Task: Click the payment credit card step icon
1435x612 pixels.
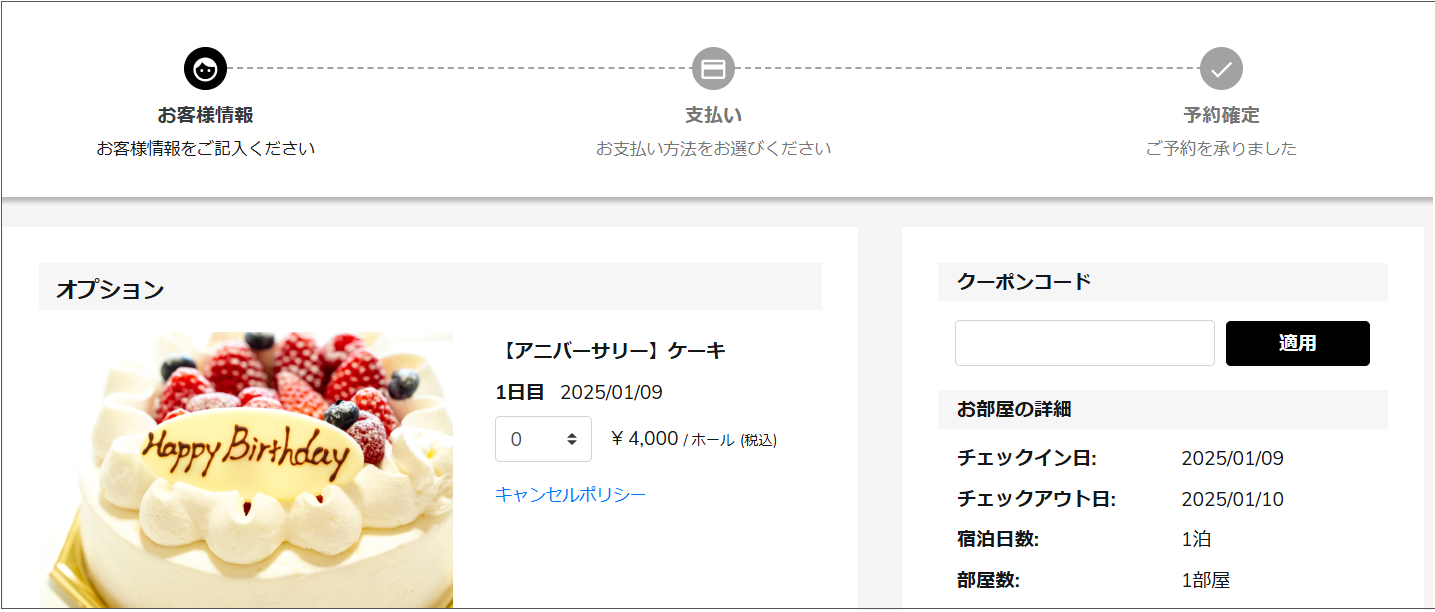Action: (x=713, y=69)
